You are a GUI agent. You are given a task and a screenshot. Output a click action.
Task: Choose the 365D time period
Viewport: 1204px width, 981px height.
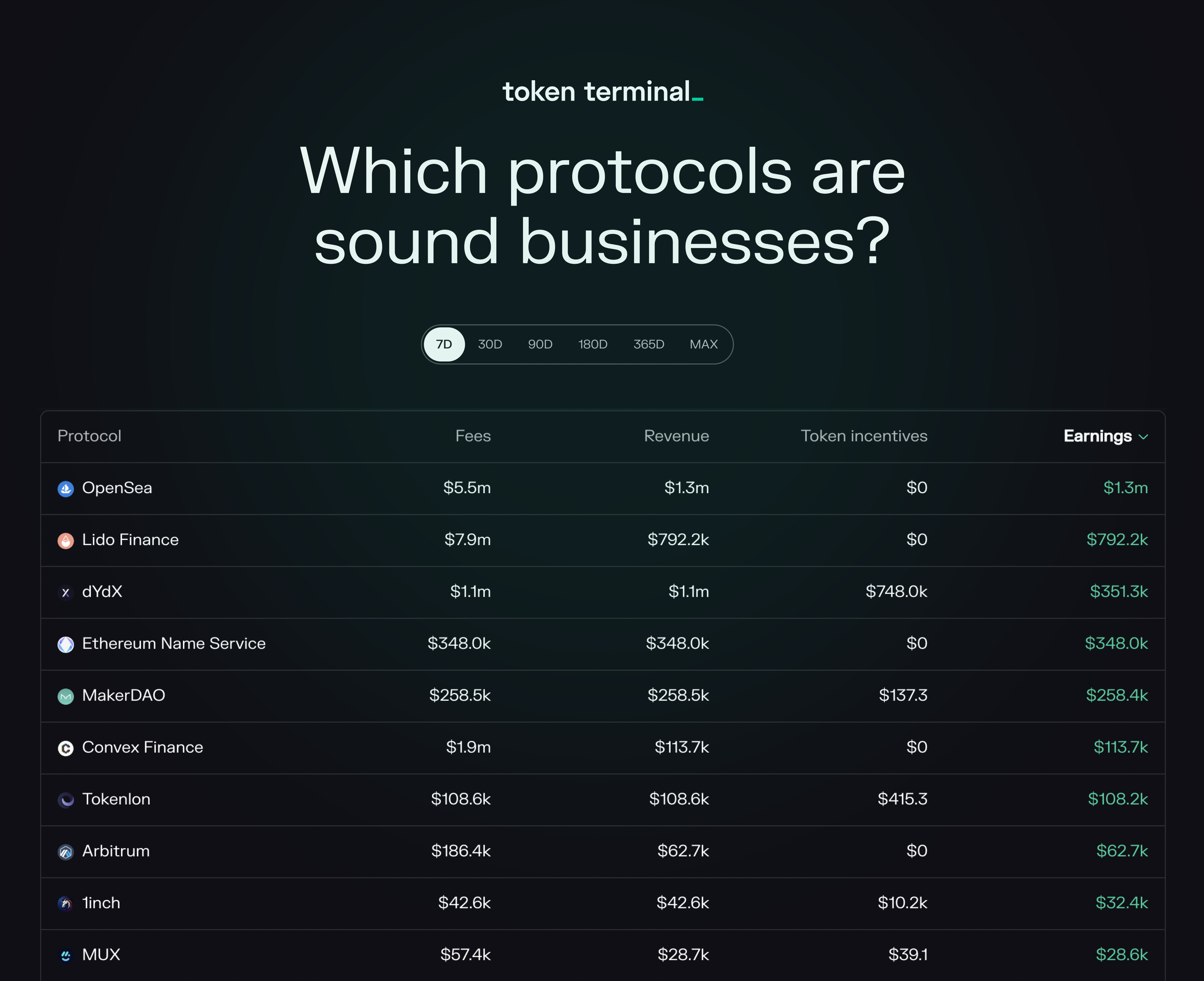click(648, 344)
